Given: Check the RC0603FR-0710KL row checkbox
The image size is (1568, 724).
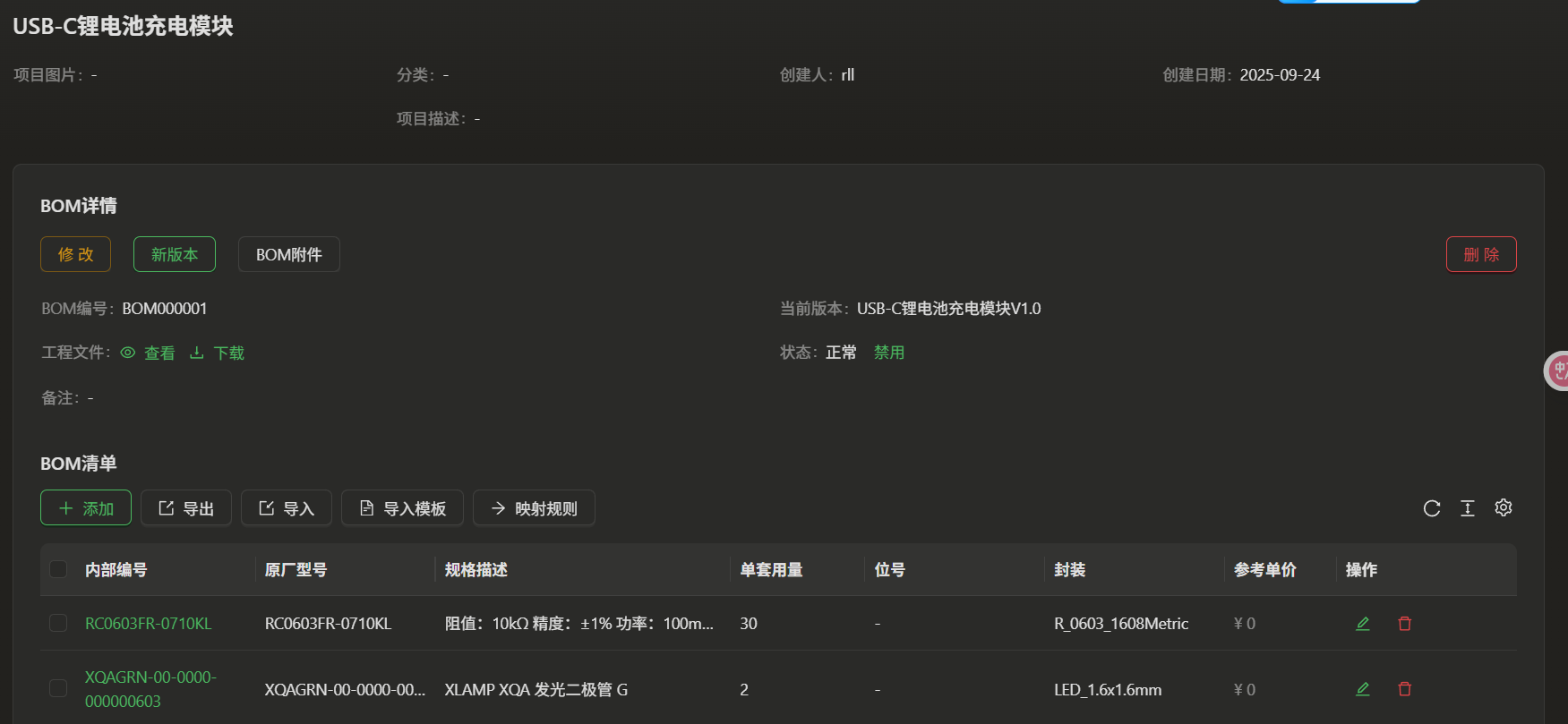Looking at the screenshot, I should click(58, 623).
